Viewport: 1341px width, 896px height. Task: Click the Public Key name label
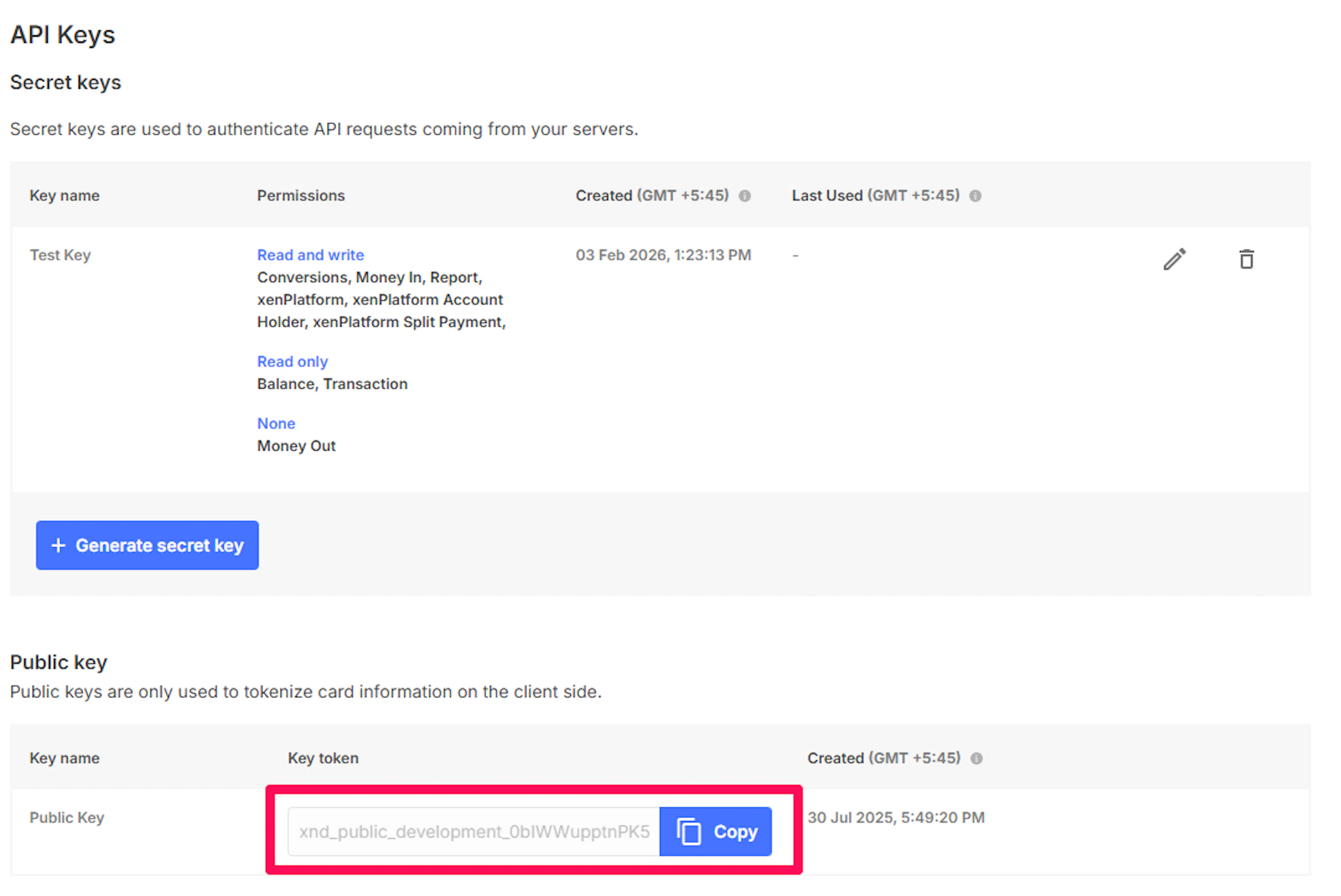click(67, 818)
